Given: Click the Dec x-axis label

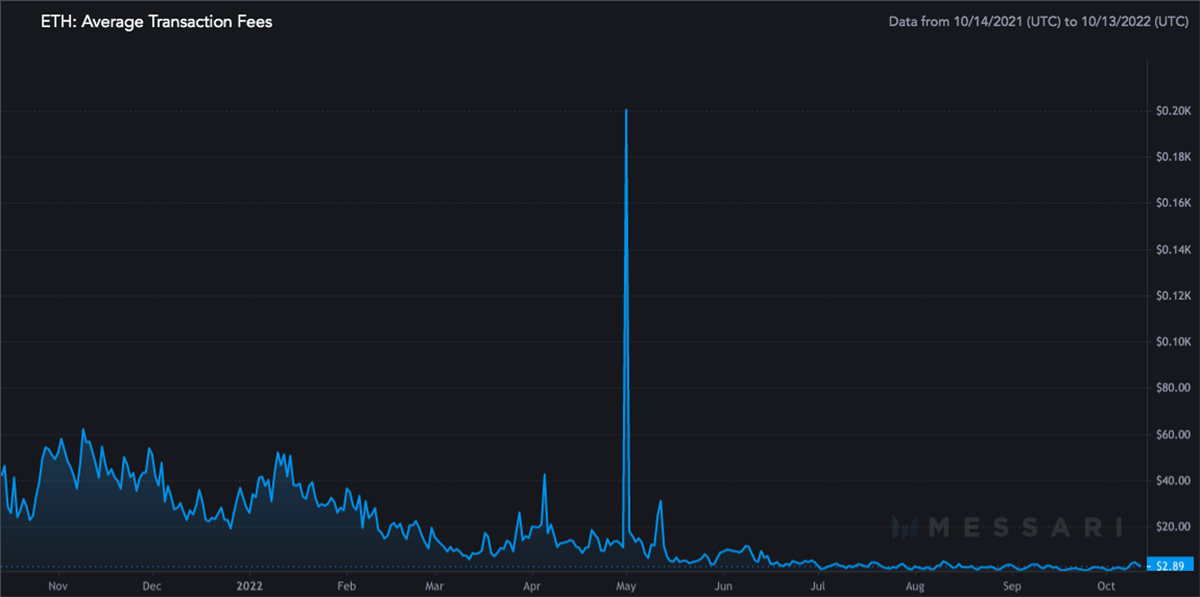Looking at the screenshot, I should pyautogui.click(x=151, y=586).
